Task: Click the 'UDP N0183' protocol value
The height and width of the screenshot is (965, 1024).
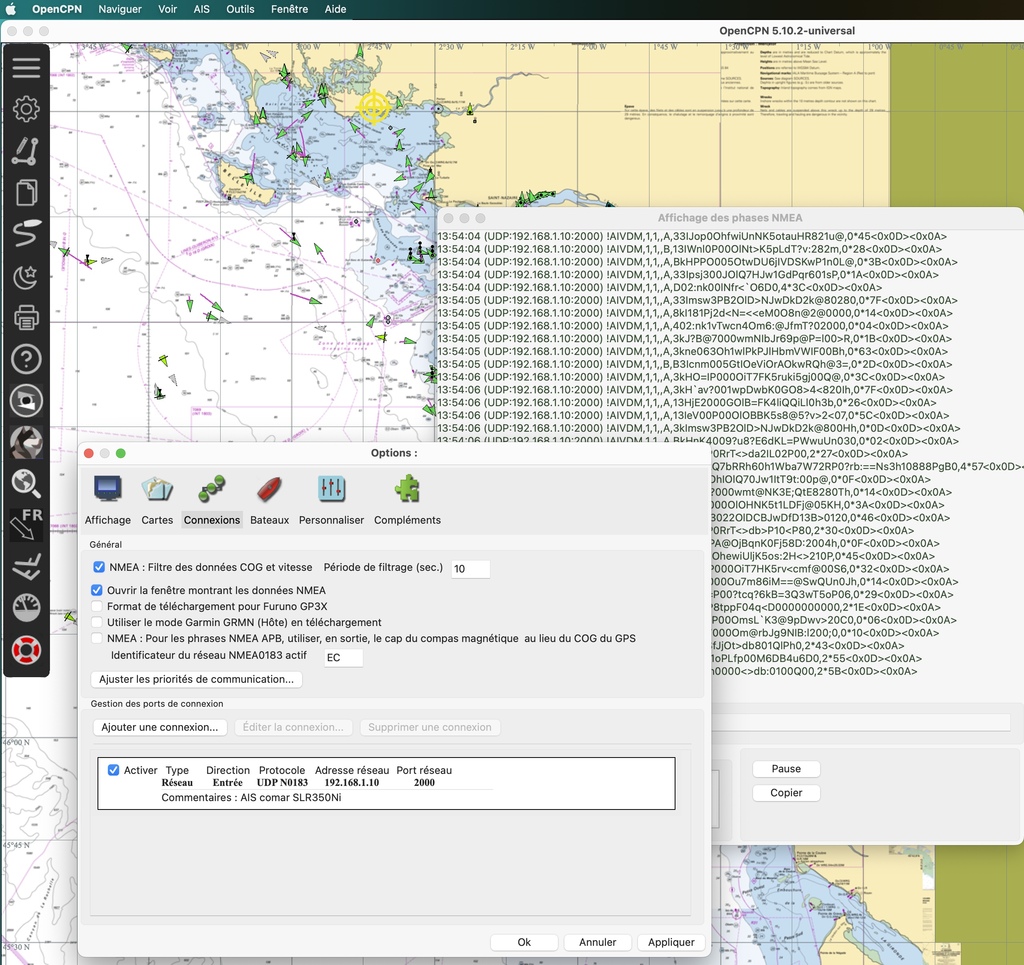Action: [282, 782]
